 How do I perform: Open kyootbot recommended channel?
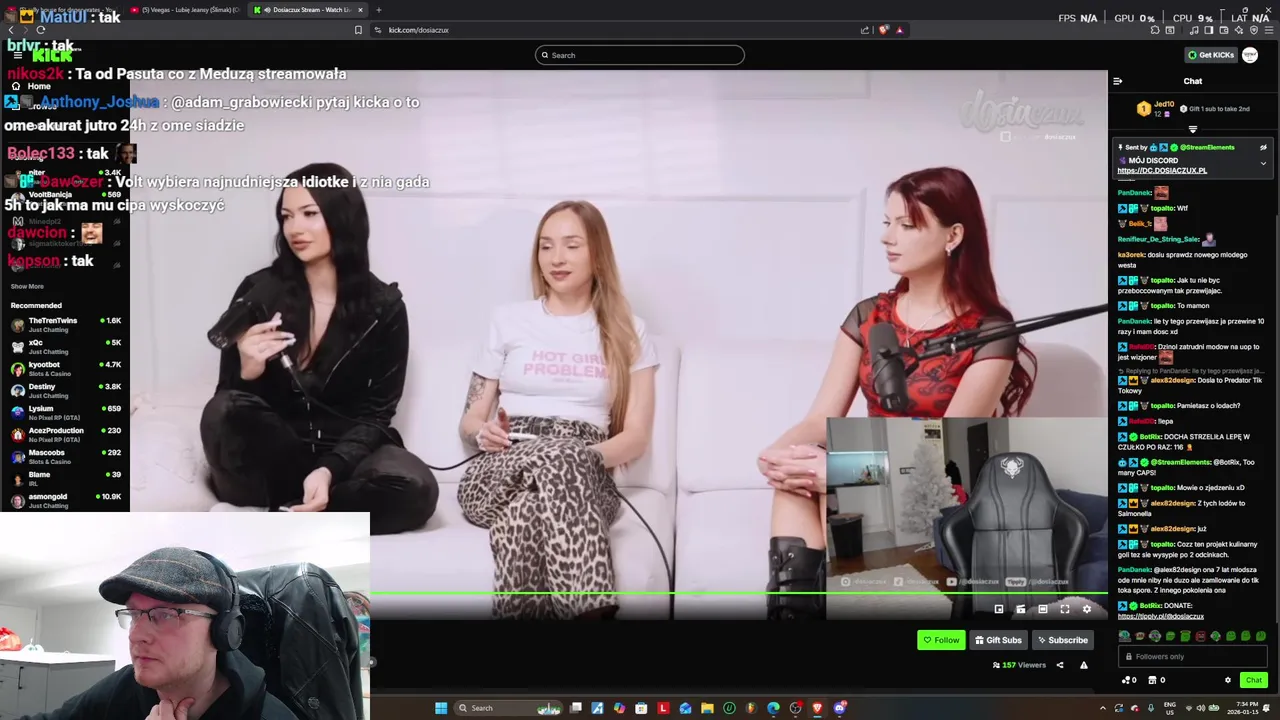(65, 368)
